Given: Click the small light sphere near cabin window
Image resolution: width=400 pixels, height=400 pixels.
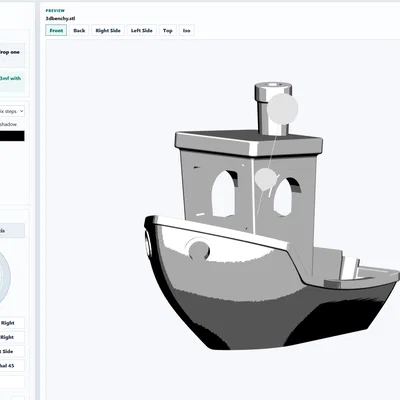Looking at the screenshot, I should point(266,179).
